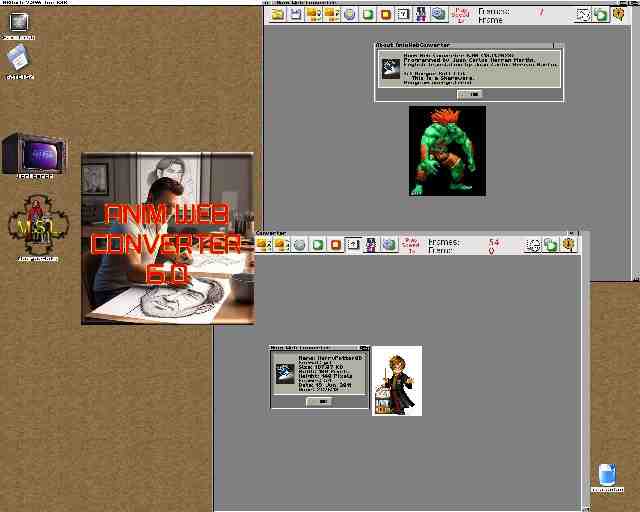Click green Blanka animation preview image

pyautogui.click(x=447, y=151)
